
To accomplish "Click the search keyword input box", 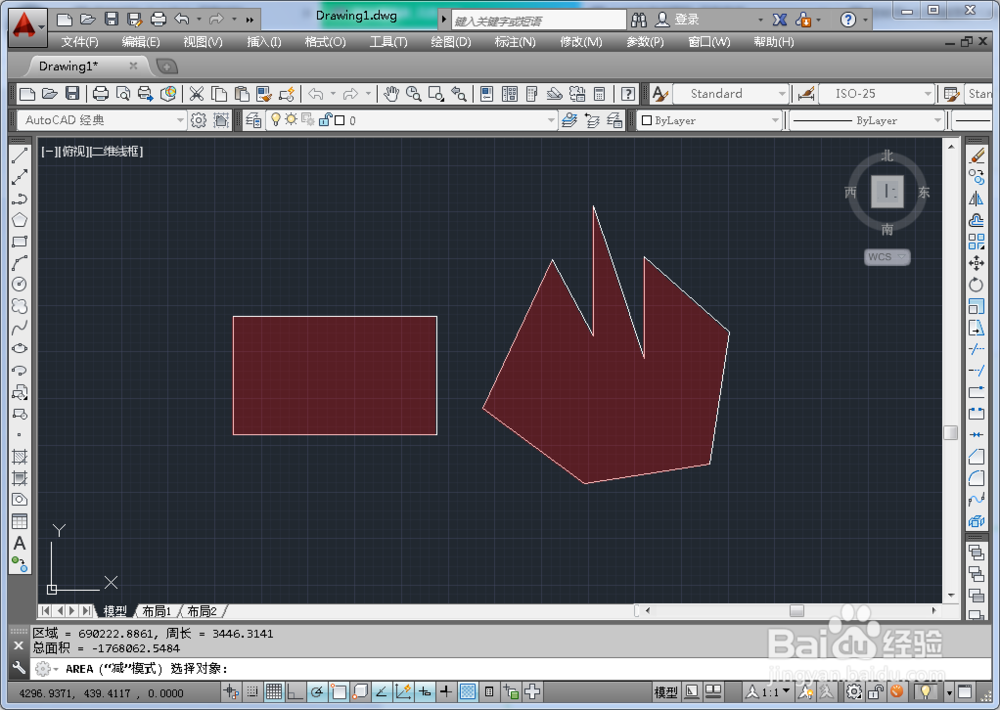I will coord(538,21).
